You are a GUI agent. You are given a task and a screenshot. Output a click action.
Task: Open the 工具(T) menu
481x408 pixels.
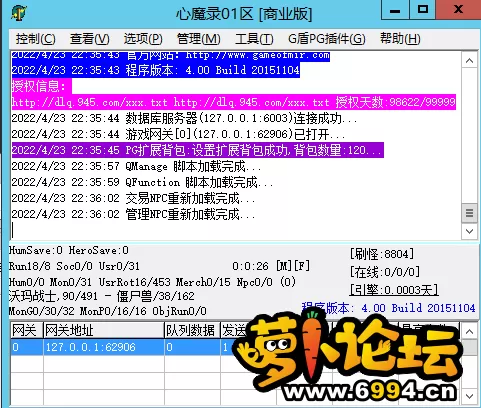[254, 39]
